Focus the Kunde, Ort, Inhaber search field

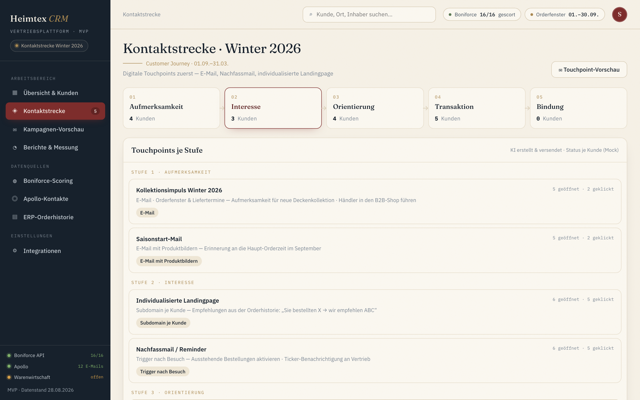pyautogui.click(x=369, y=15)
